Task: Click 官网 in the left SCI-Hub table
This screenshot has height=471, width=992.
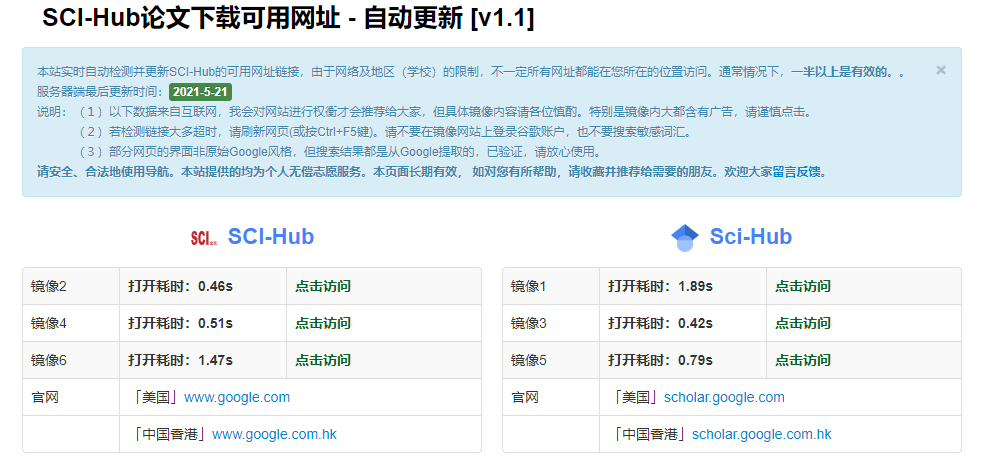Action: click(x=45, y=398)
